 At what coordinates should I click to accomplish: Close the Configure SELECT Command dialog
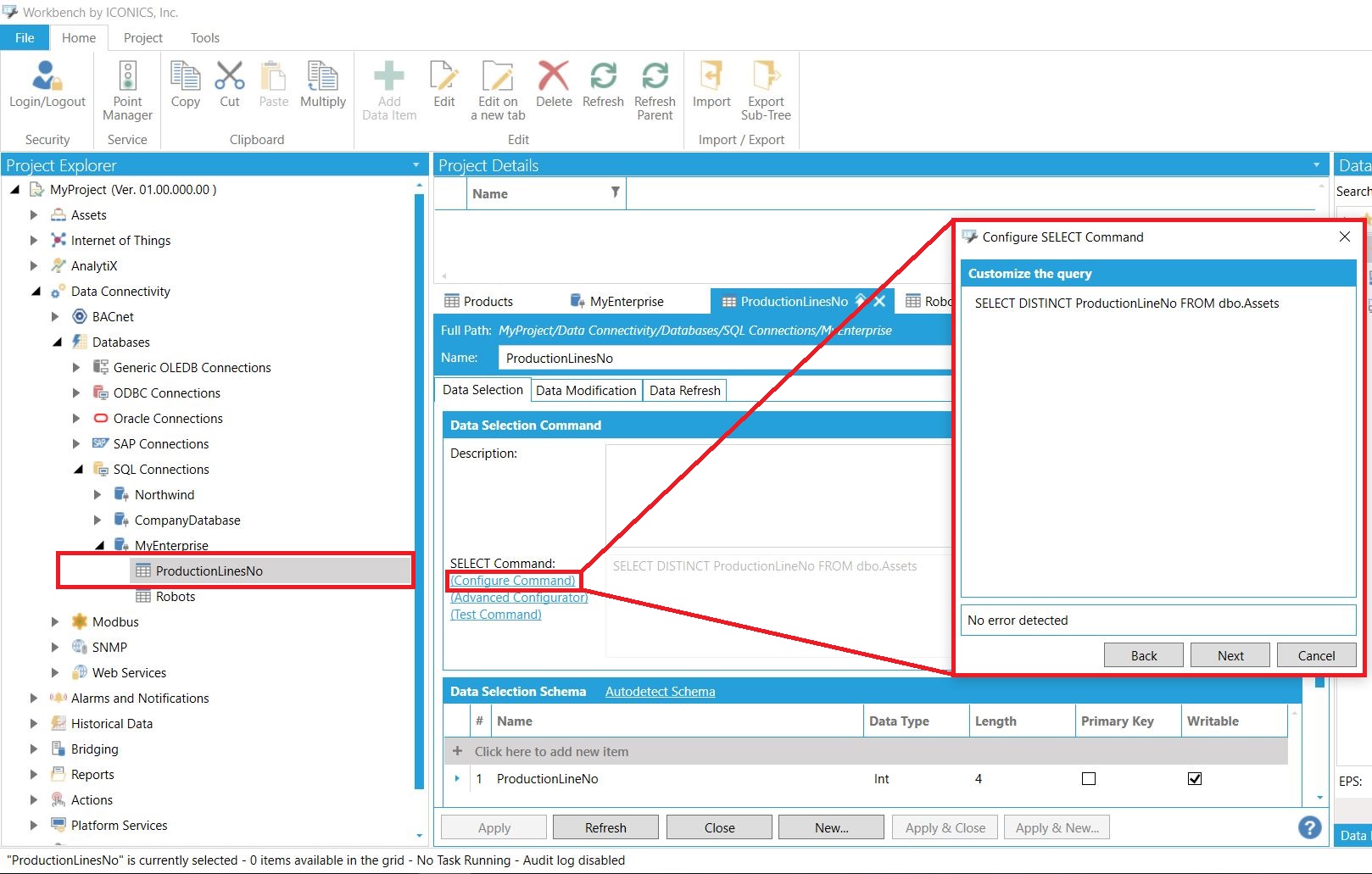point(1344,237)
